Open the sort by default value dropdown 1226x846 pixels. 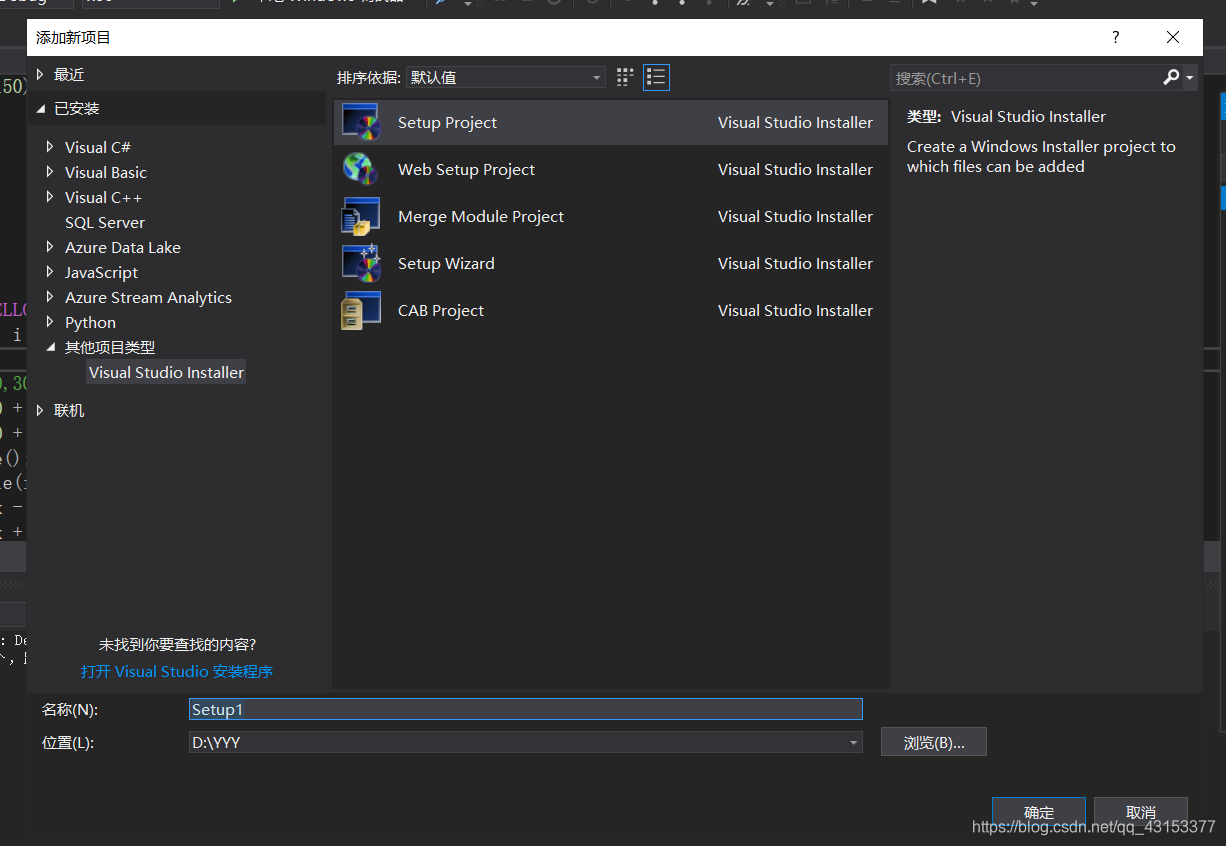tap(506, 77)
